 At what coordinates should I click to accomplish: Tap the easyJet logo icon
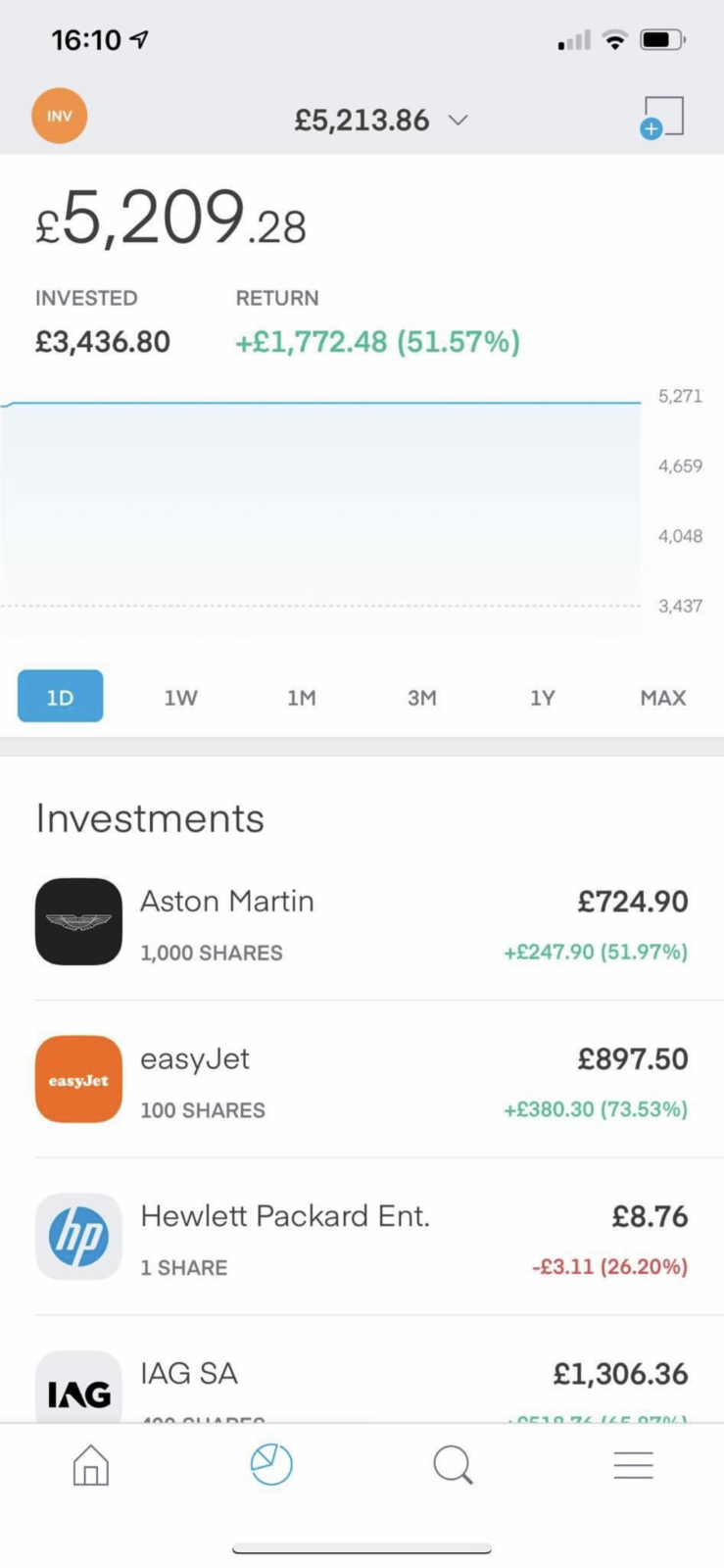pos(78,1079)
